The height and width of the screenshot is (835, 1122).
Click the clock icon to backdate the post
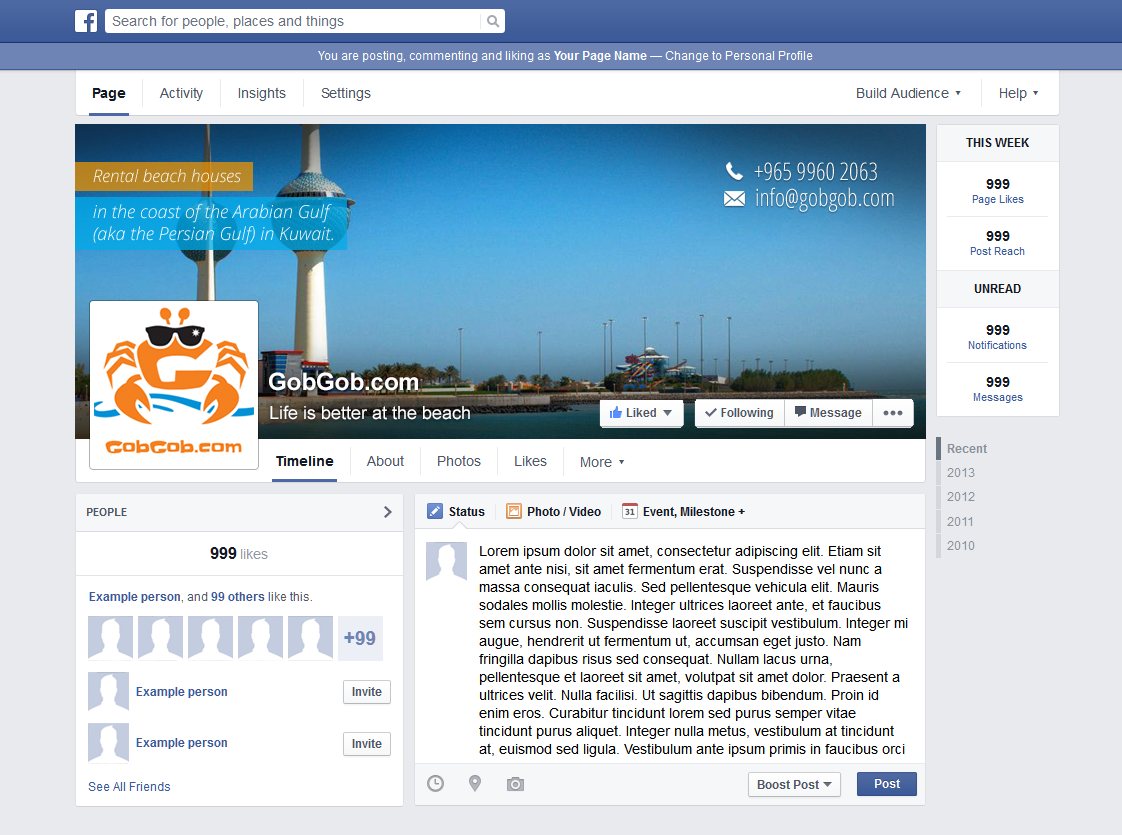point(435,784)
